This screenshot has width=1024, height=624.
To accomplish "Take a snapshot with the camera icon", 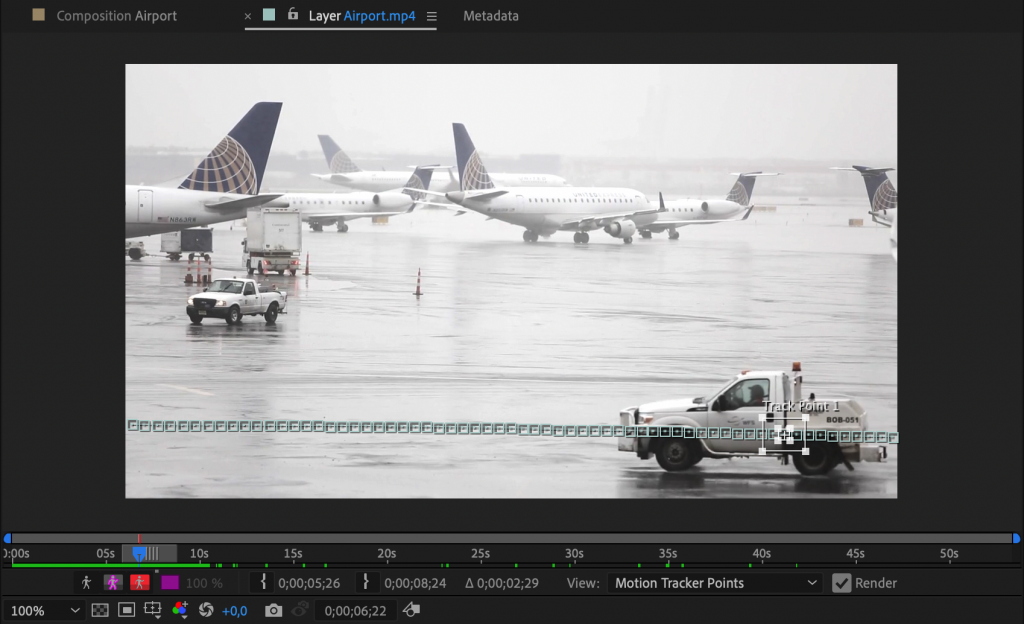I will (273, 610).
